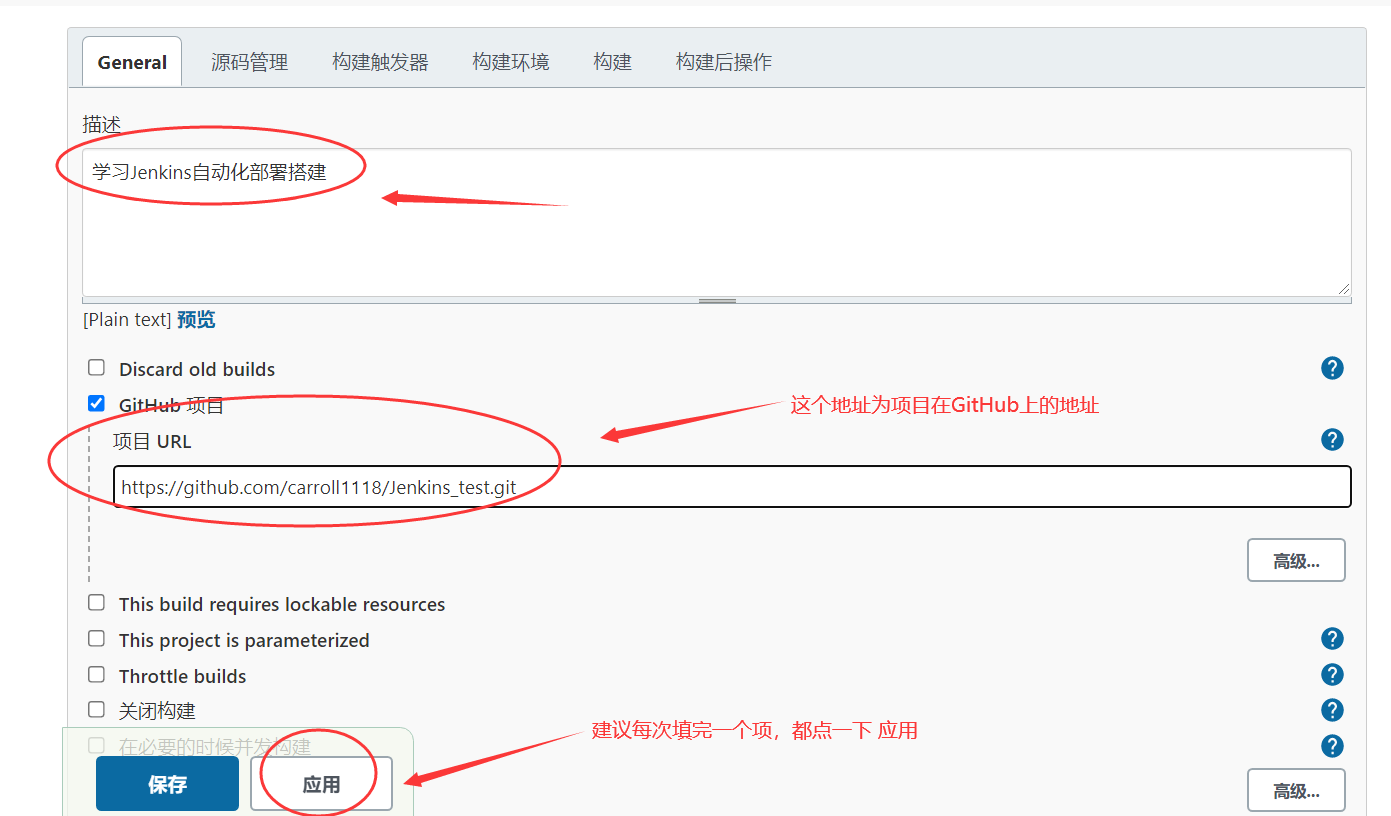Open help for Discard old builds

pos(1332,368)
